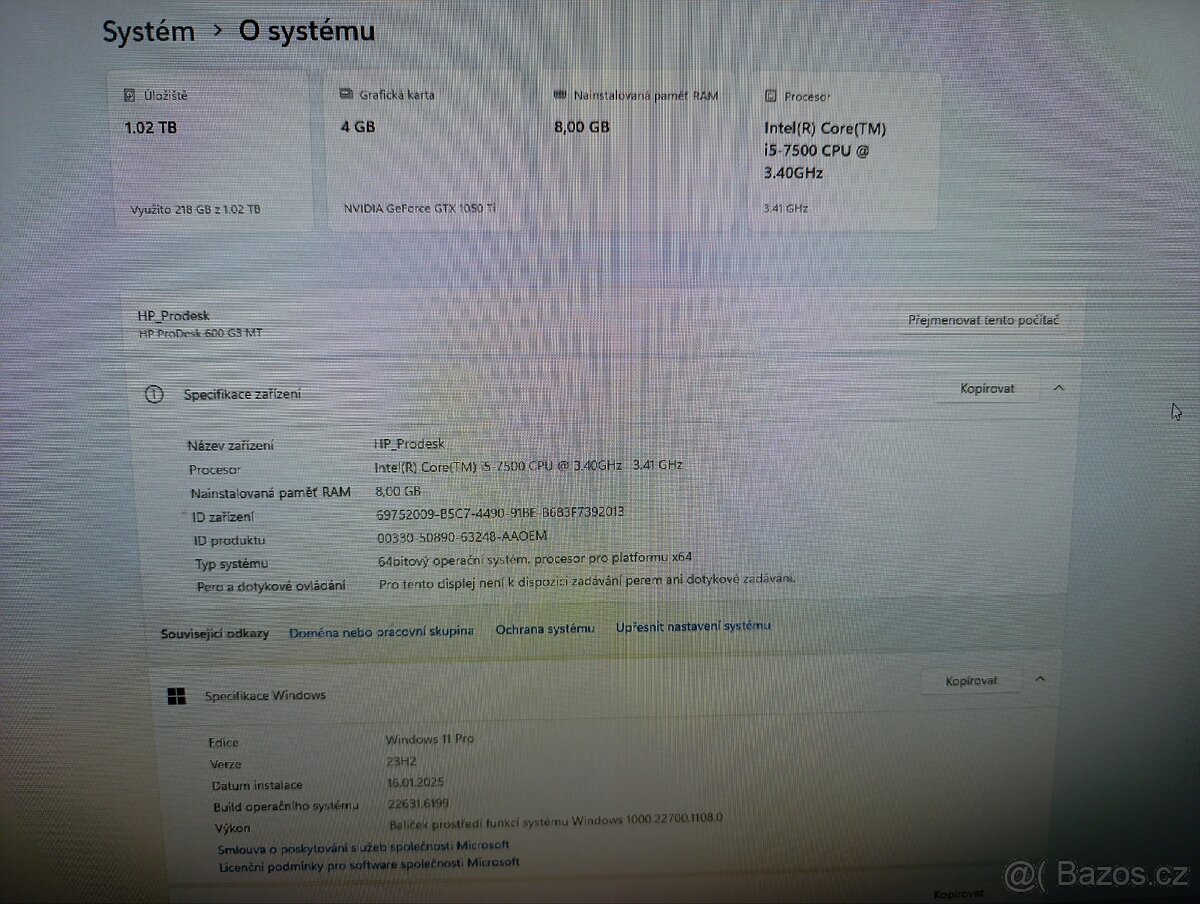Screen dimensions: 1200x904
Task: Click Systém in the breadcrumb
Action: pos(148,30)
